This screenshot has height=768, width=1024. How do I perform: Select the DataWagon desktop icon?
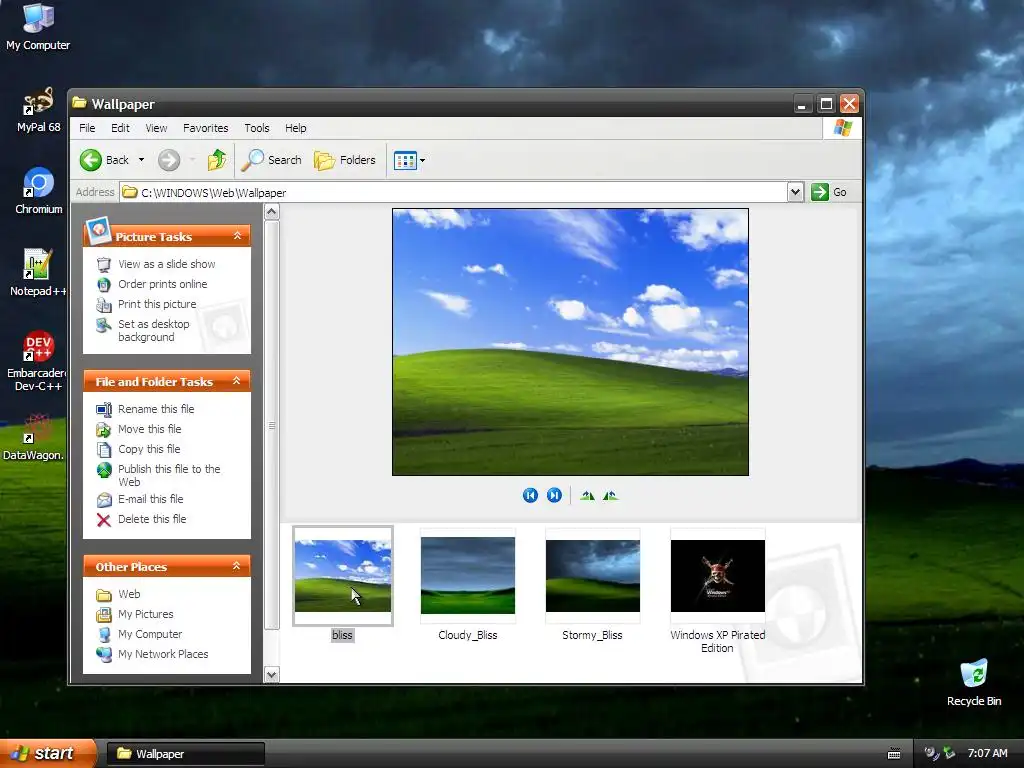[34, 437]
